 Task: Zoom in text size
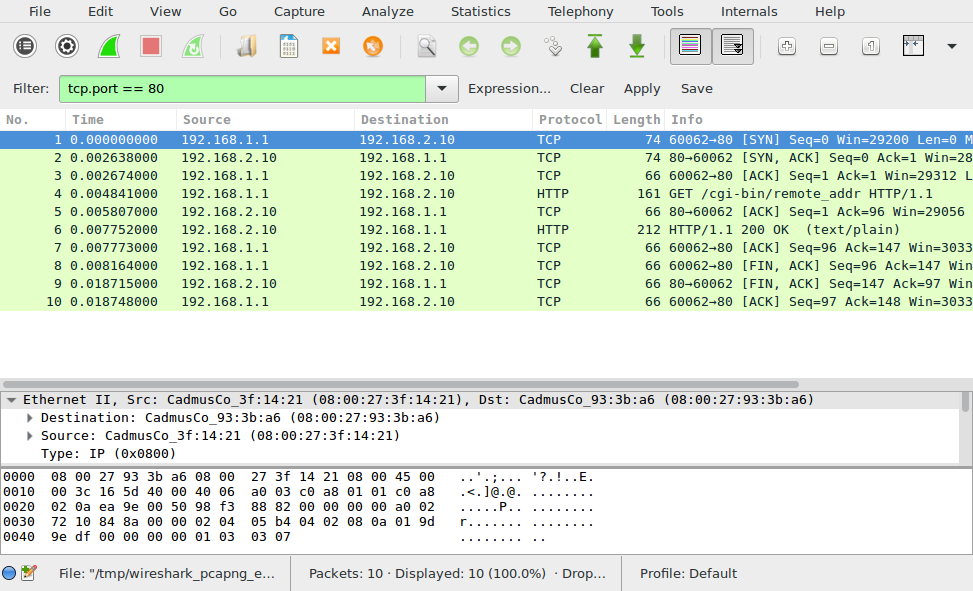(x=787, y=46)
